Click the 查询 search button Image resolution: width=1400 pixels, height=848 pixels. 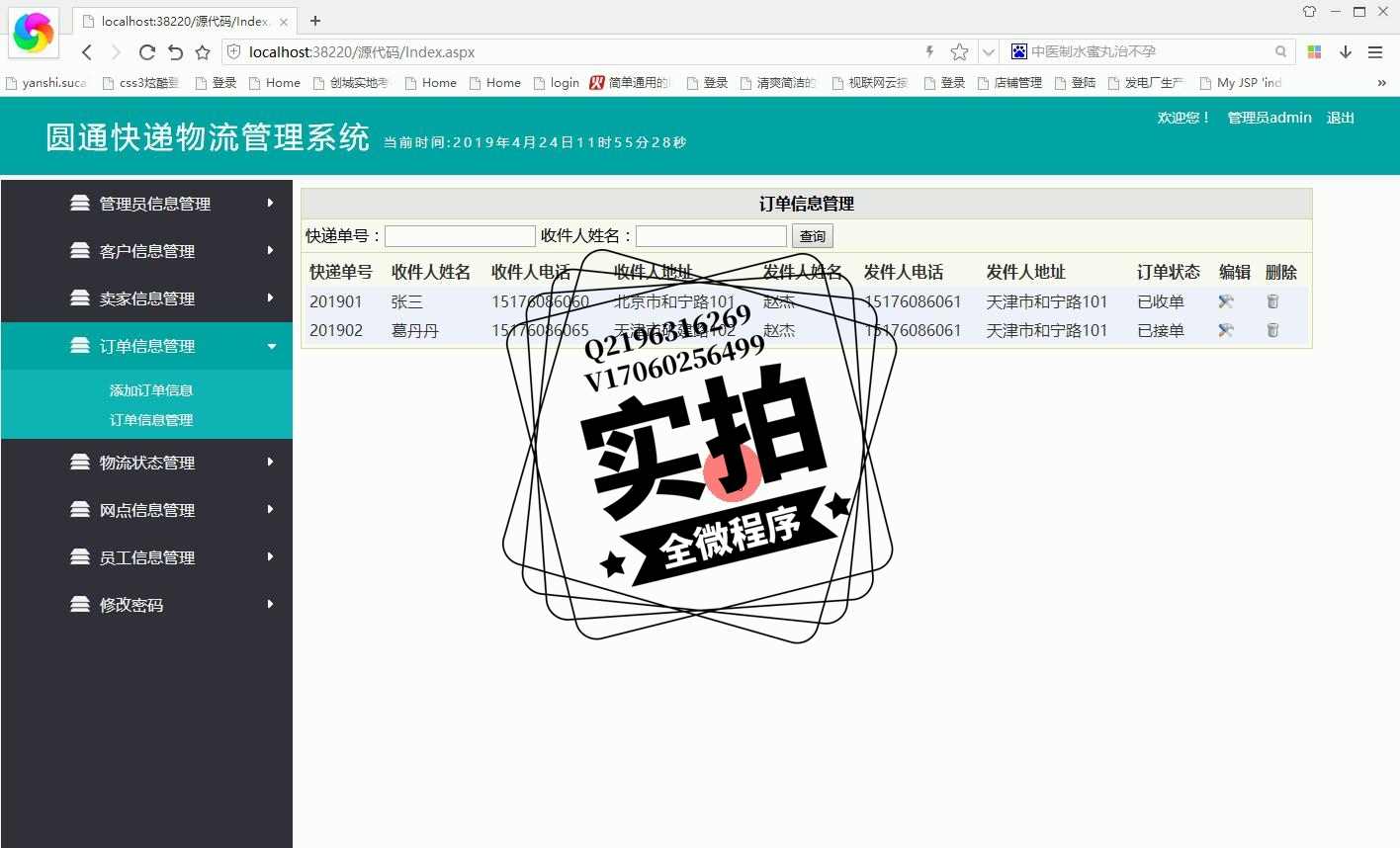[x=813, y=236]
